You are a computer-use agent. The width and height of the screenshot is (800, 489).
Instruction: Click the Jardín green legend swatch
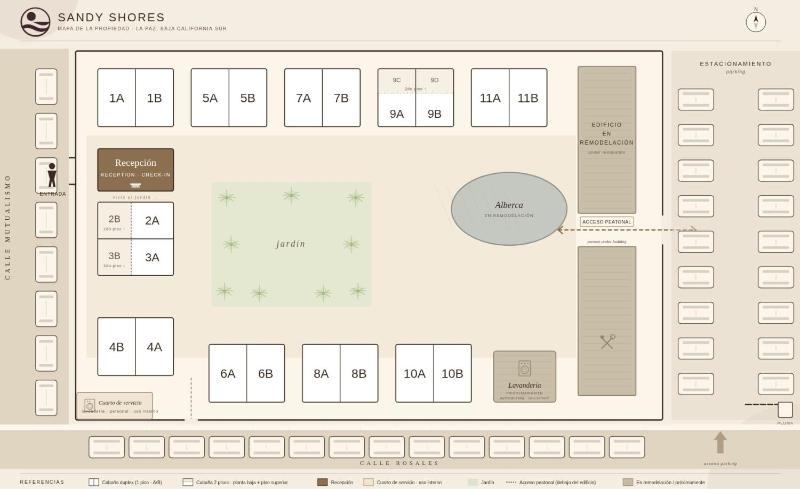pos(473,482)
